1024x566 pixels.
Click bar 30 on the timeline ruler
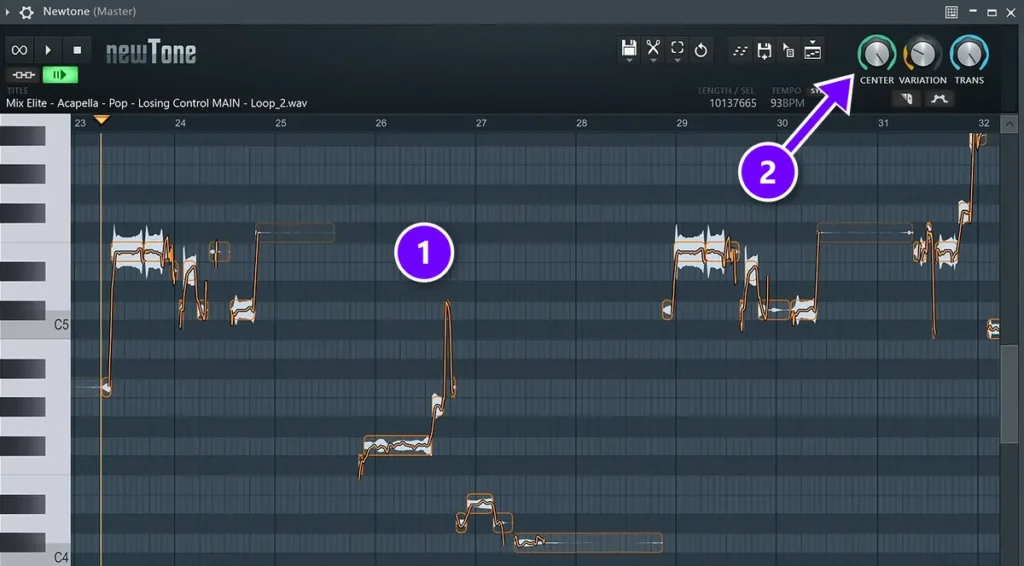pos(782,123)
